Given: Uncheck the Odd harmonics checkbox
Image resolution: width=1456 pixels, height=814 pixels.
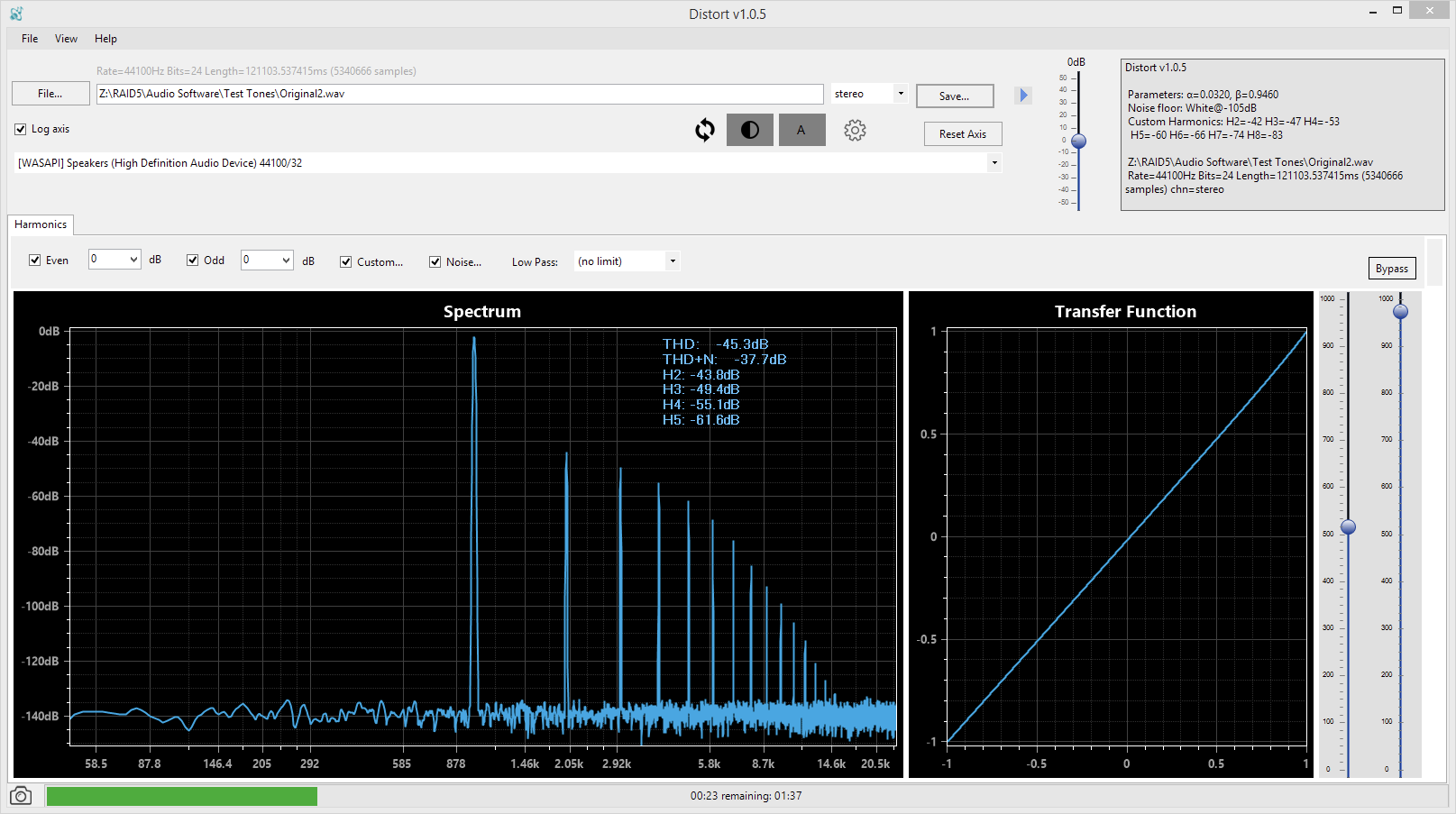Looking at the screenshot, I should click(192, 261).
